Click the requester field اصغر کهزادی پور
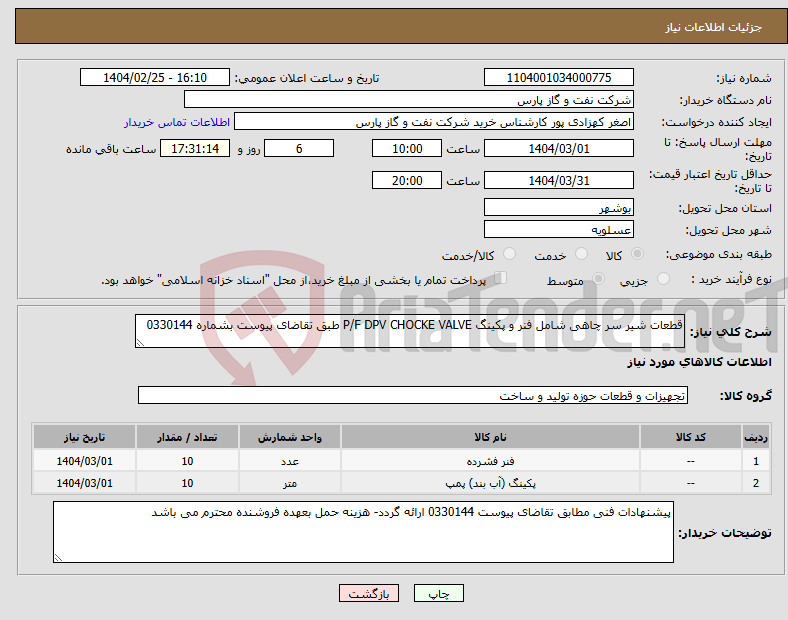The width and height of the screenshot is (788, 620). 434,122
